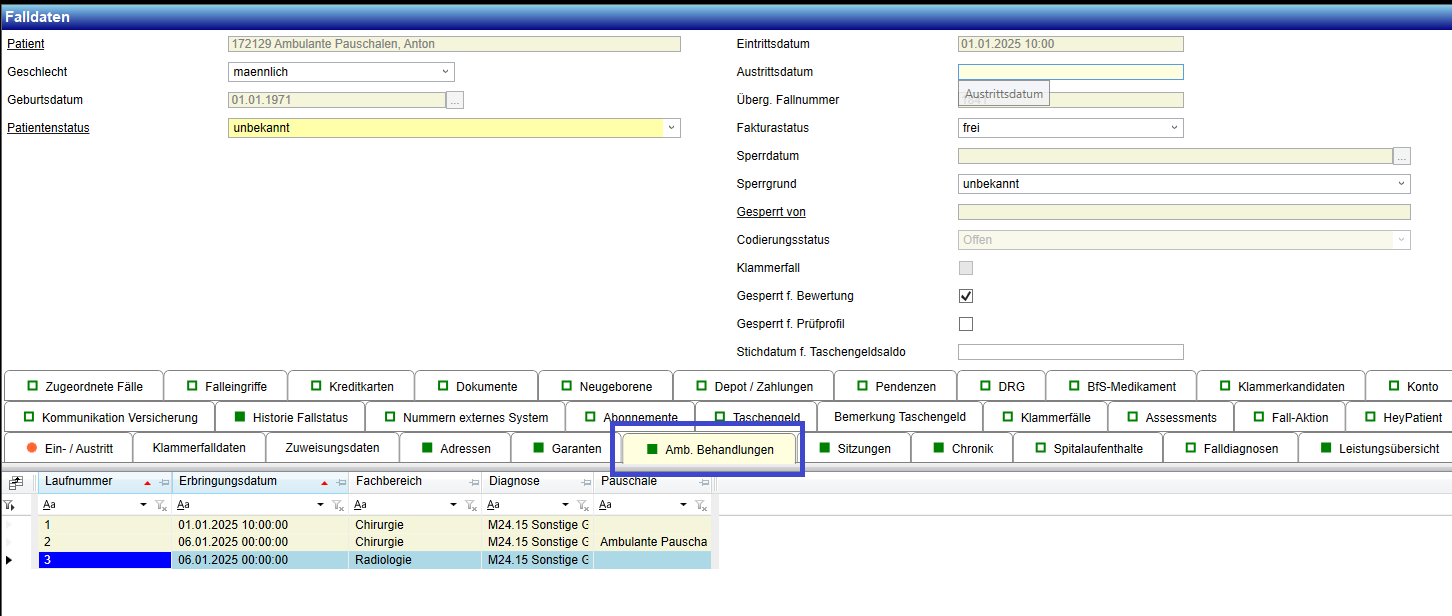Click the Austrittsdatum input field

[x=1070, y=72]
